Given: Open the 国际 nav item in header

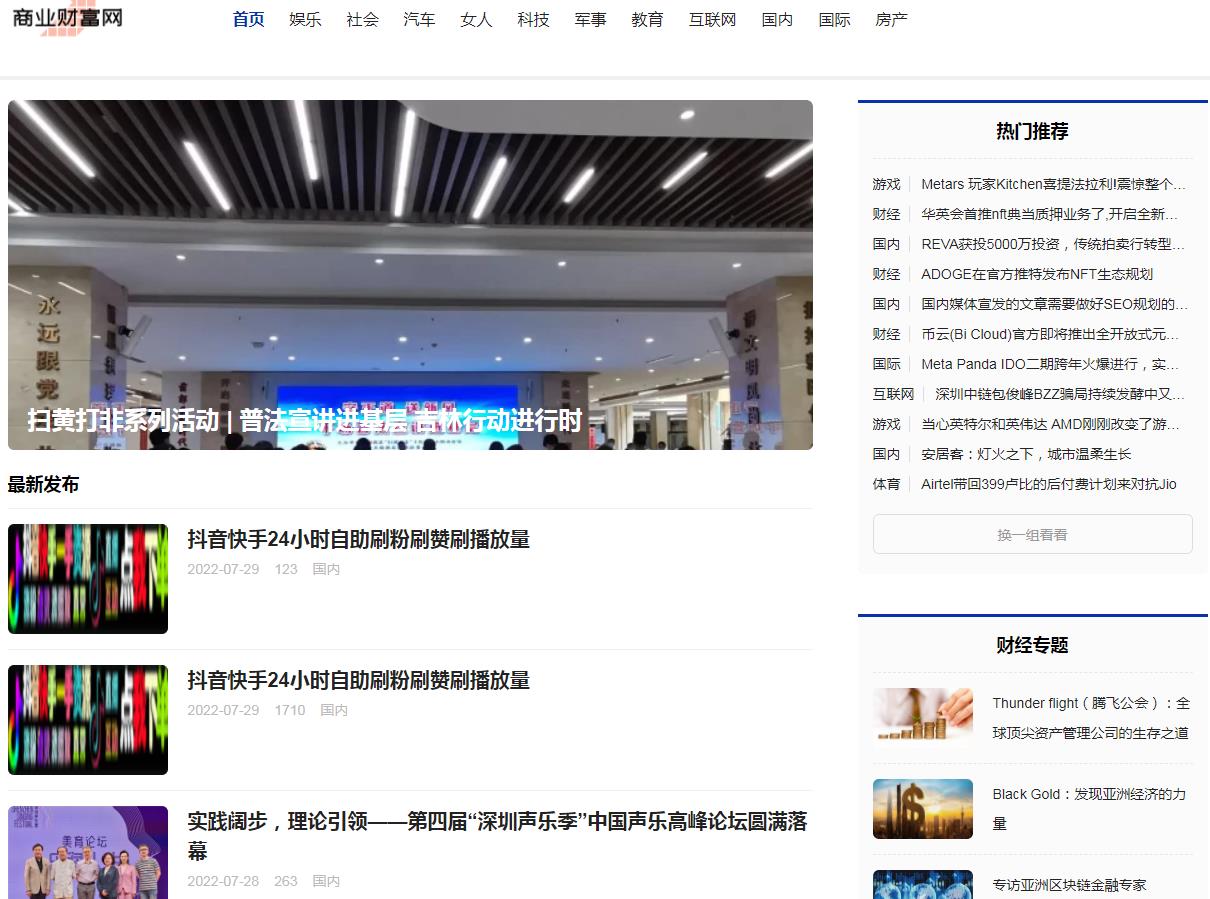Looking at the screenshot, I should tap(835, 20).
